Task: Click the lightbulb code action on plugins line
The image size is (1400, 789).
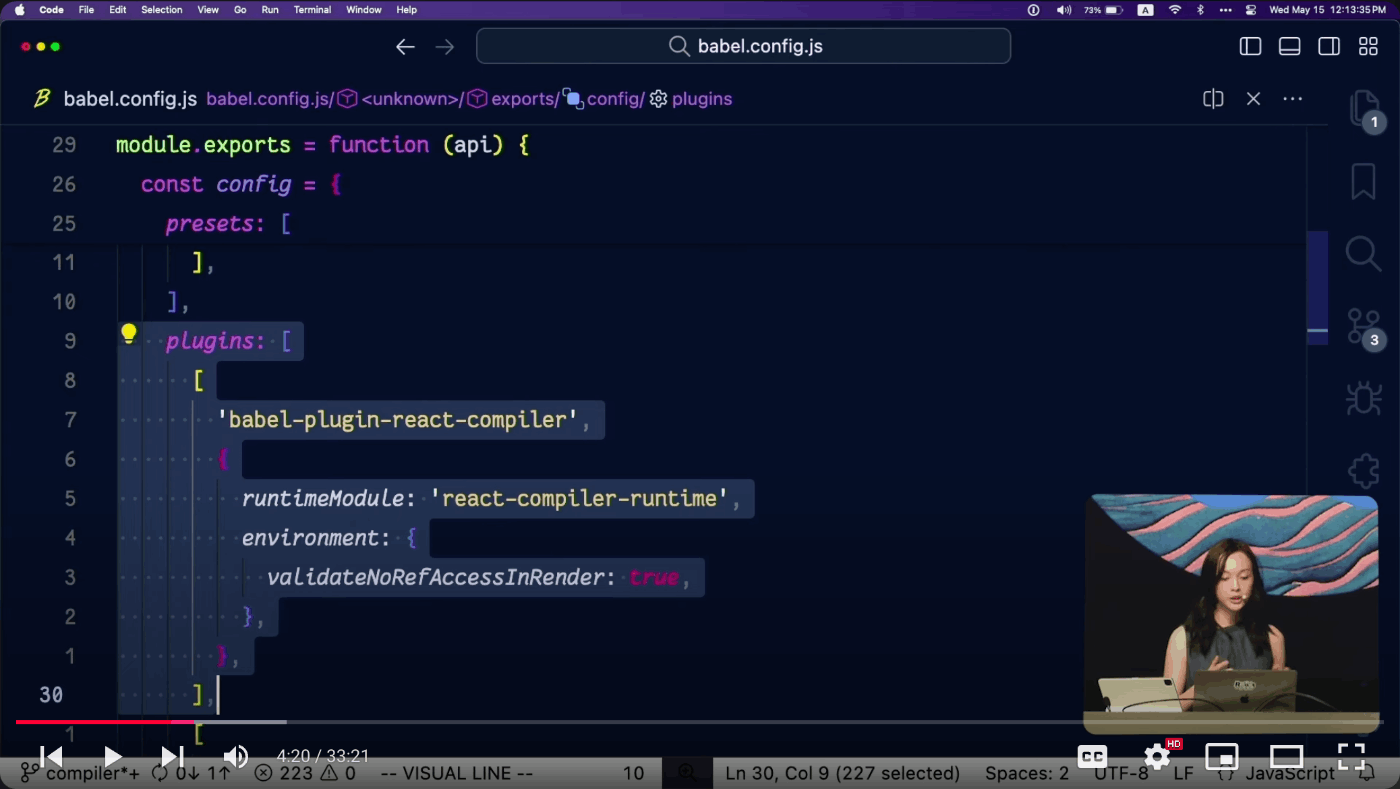Action: tap(128, 334)
